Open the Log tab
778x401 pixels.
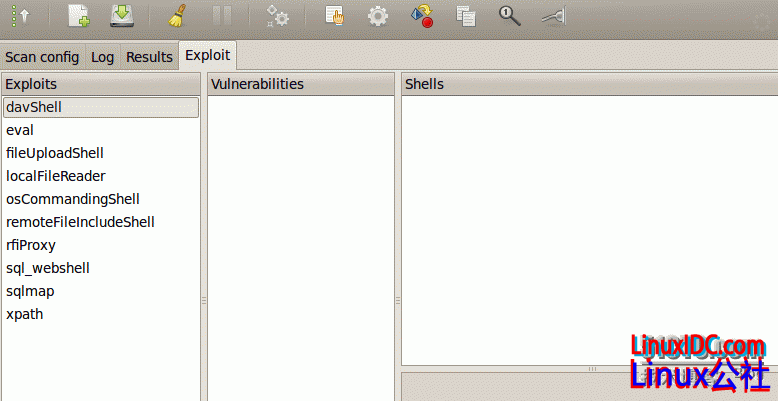pos(102,57)
